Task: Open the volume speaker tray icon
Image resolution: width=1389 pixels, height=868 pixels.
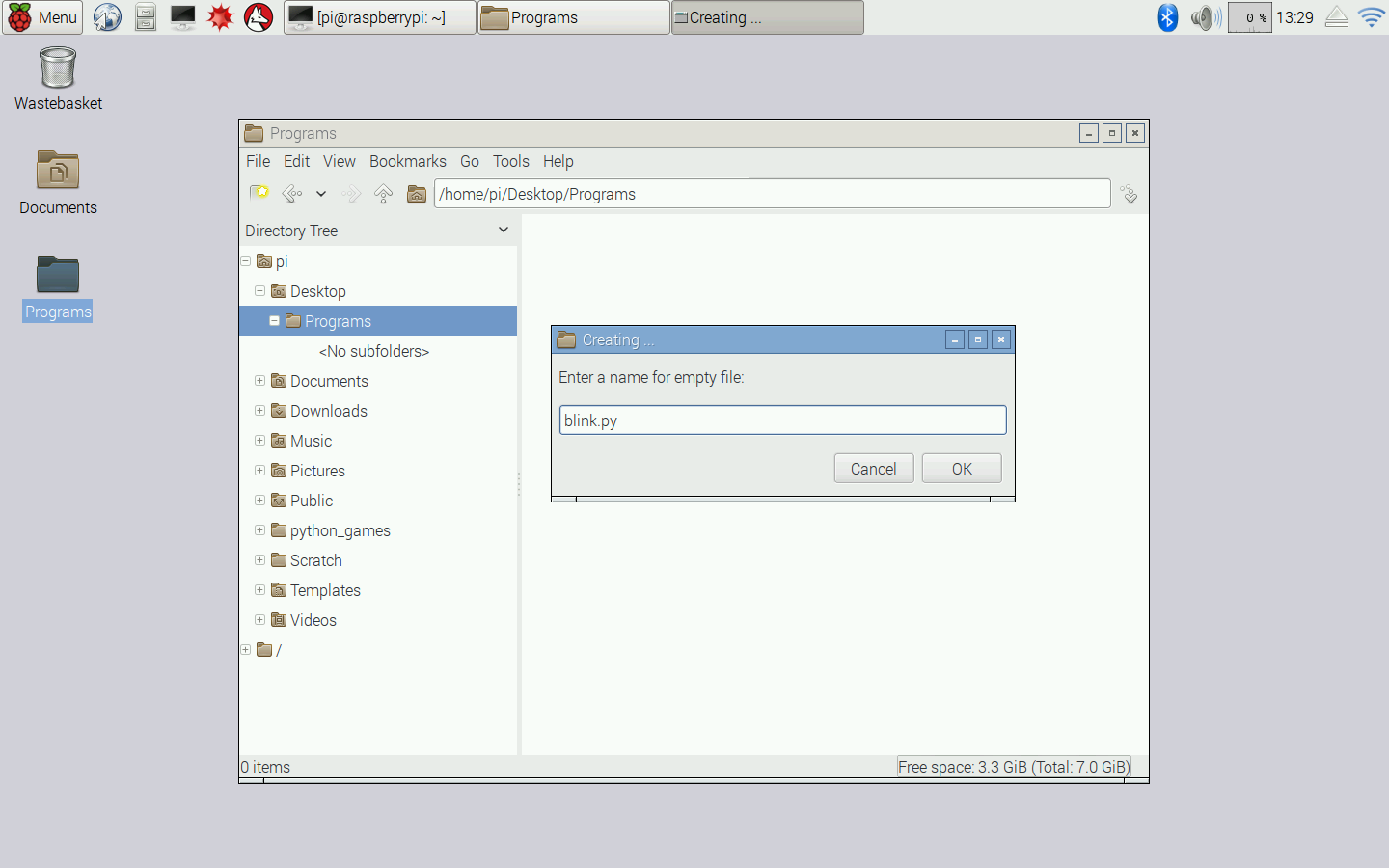Action: click(1206, 17)
